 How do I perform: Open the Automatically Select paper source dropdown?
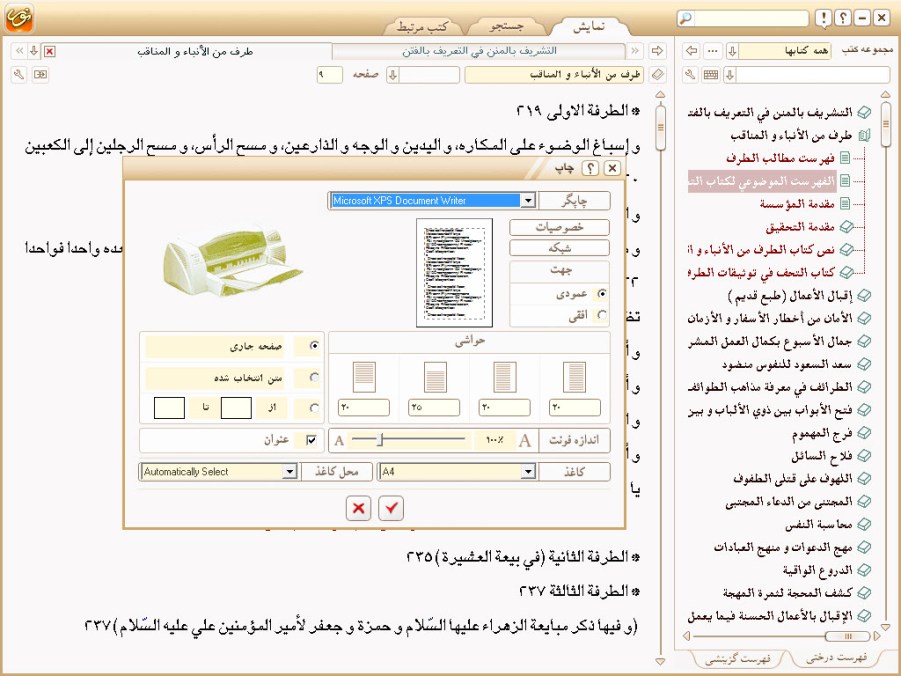290,472
